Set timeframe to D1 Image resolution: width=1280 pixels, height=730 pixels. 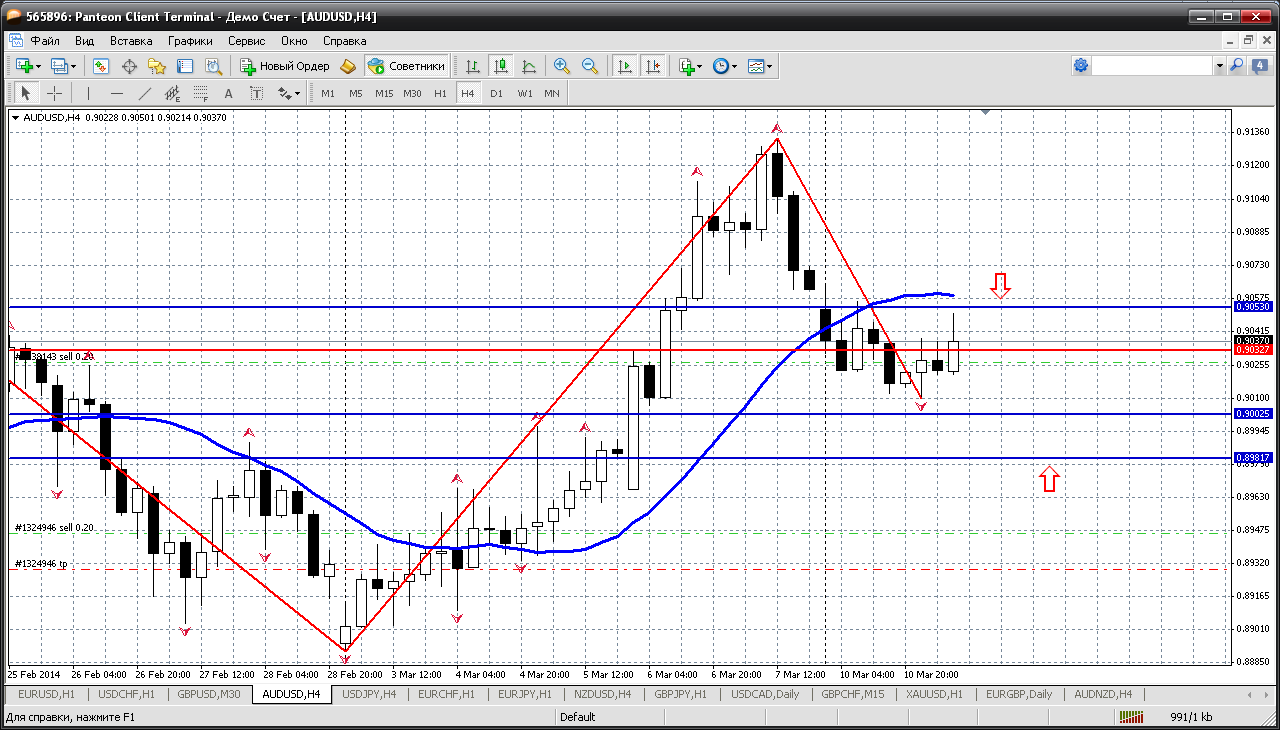[496, 93]
